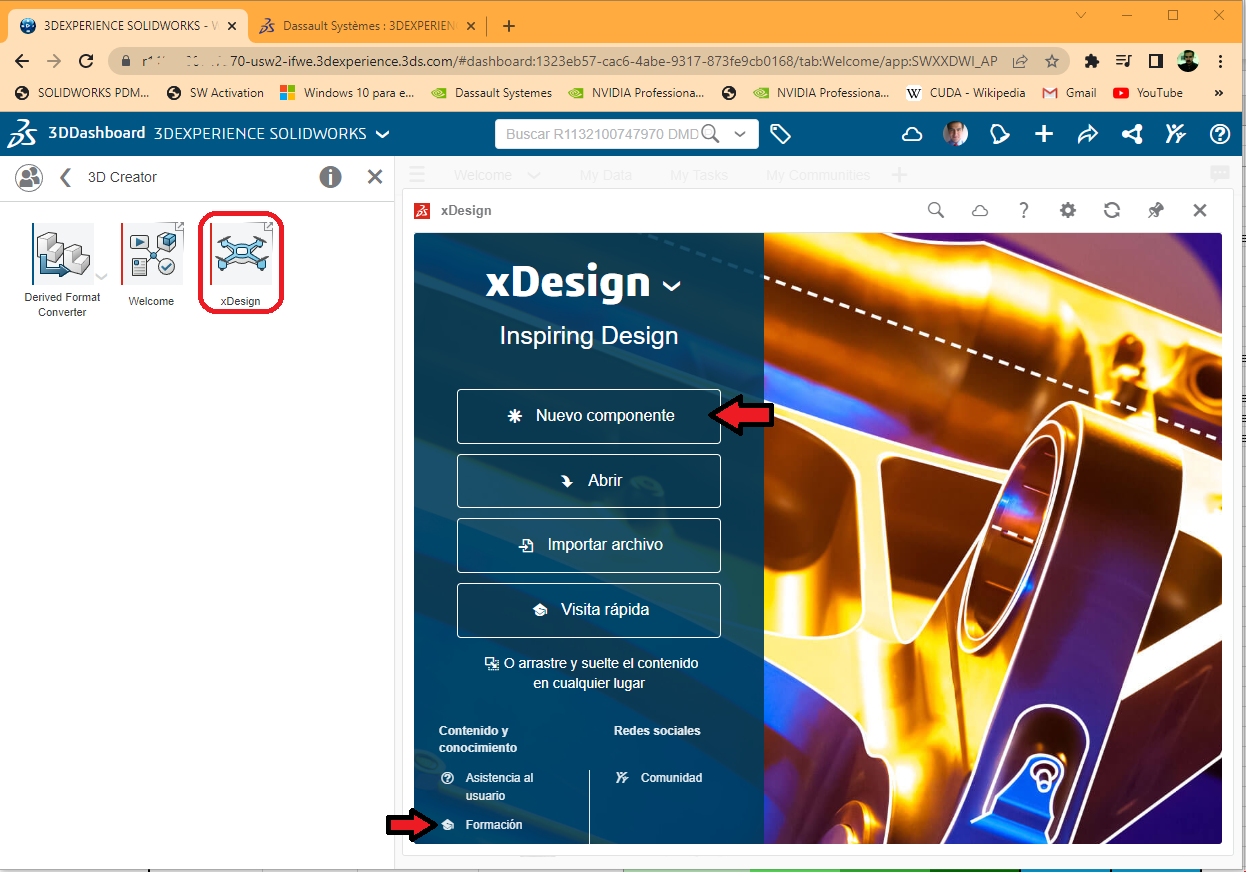Reload the browser page

(x=87, y=61)
